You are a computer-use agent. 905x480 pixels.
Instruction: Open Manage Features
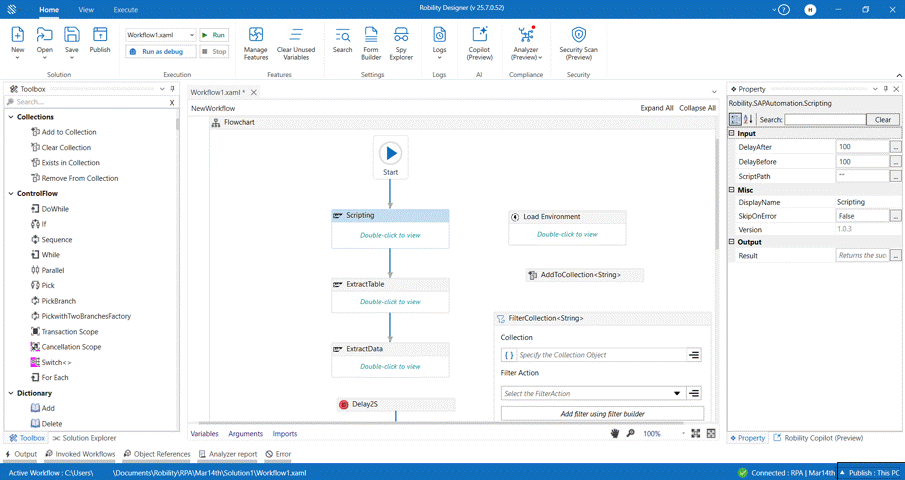coord(256,43)
